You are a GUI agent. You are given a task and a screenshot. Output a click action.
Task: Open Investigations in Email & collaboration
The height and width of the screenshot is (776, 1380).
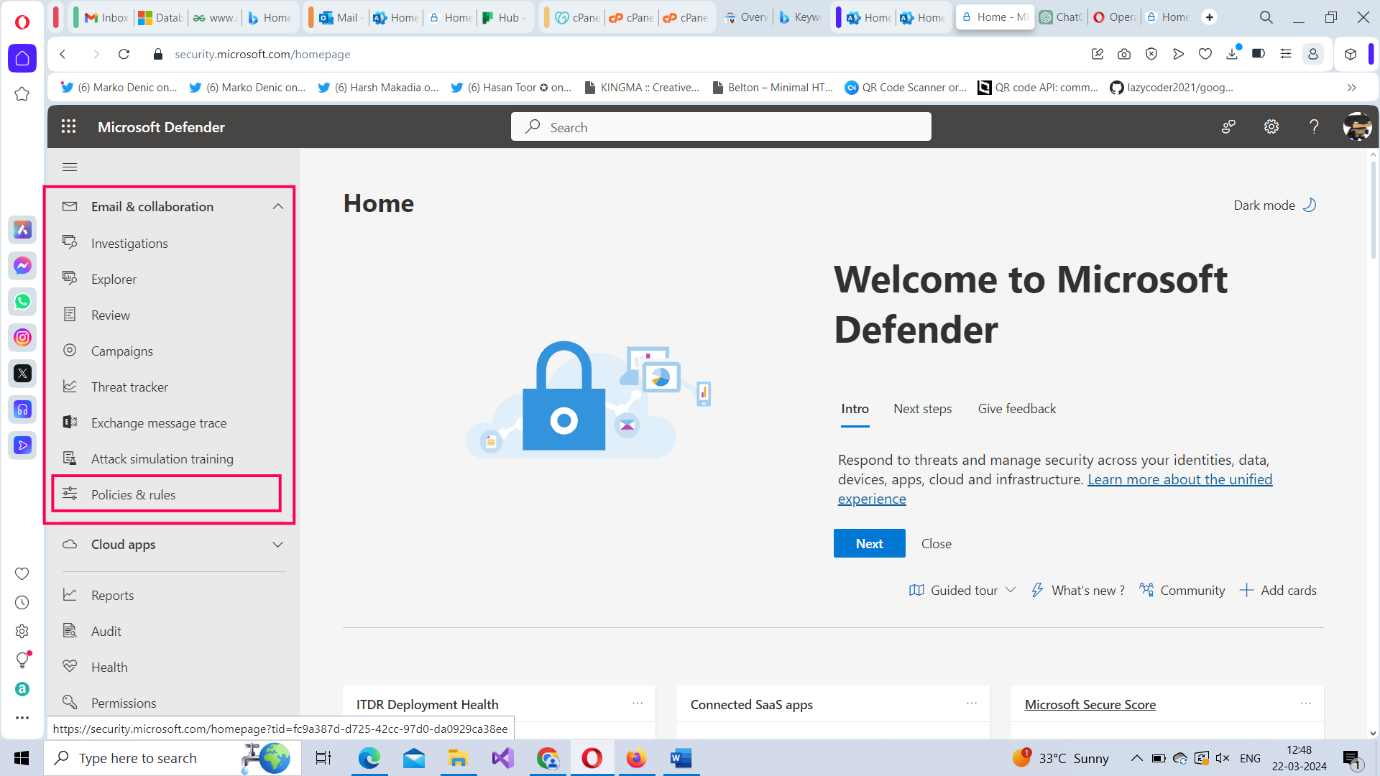[129, 243]
